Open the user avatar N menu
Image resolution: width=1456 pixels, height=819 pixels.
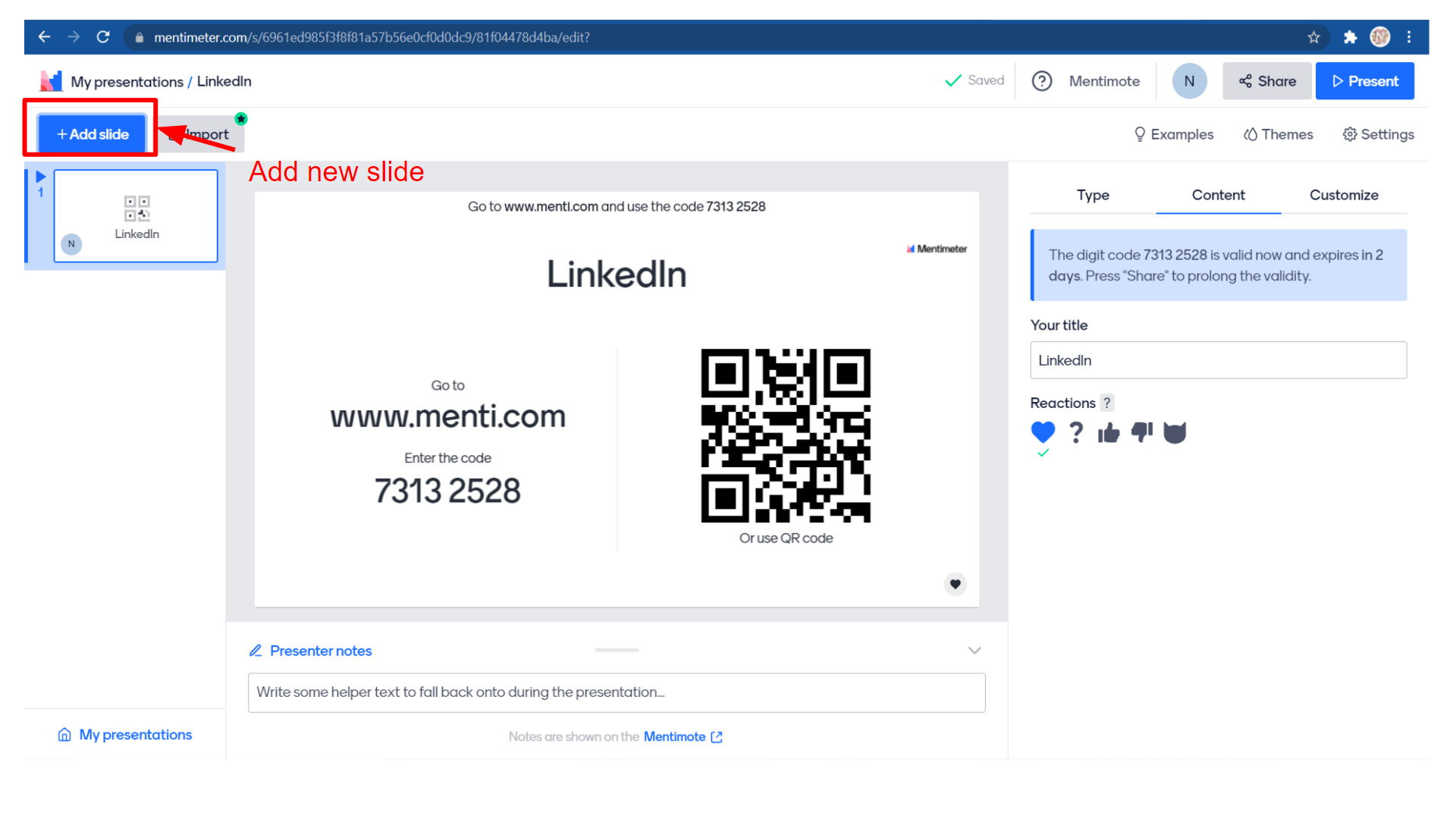pos(1189,81)
